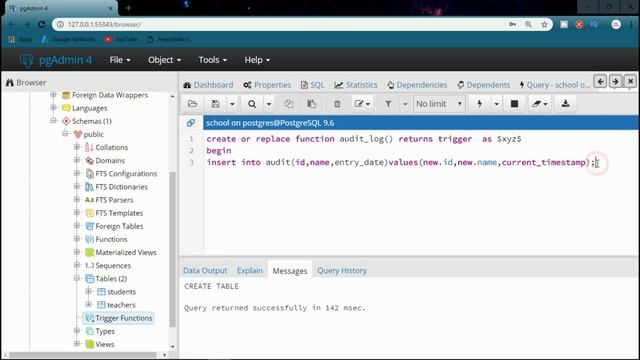Open the Clear eraser dropdown
Image resolution: width=640 pixels, height=360 pixels.
540,104
